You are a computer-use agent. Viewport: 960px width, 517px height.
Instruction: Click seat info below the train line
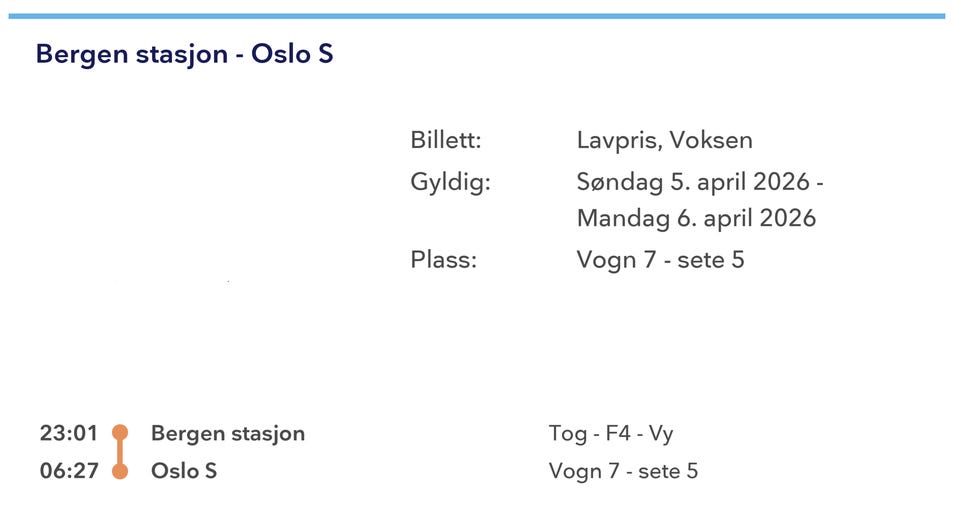[x=623, y=471]
